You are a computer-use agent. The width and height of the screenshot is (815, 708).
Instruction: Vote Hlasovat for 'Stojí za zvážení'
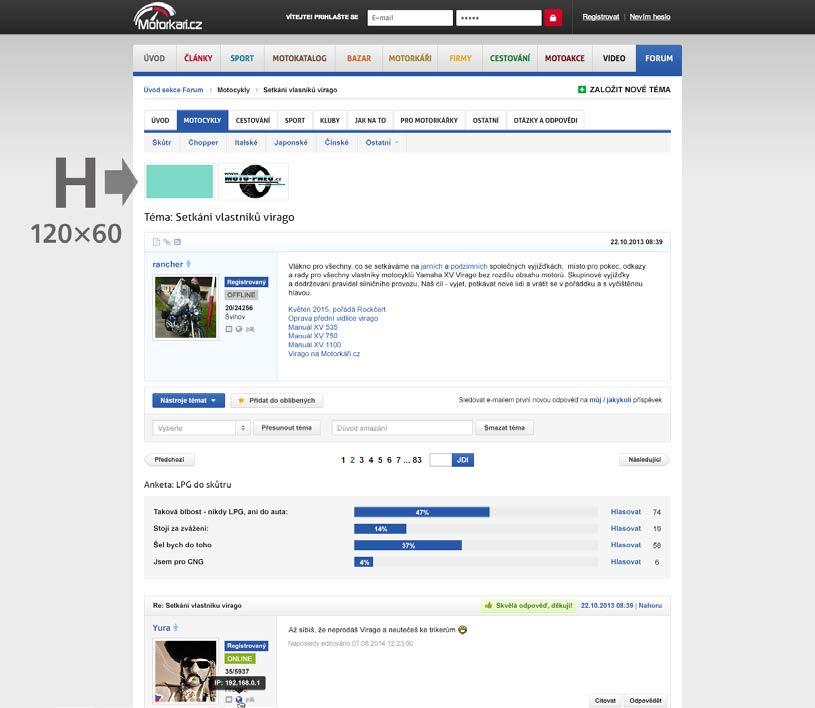click(x=626, y=528)
